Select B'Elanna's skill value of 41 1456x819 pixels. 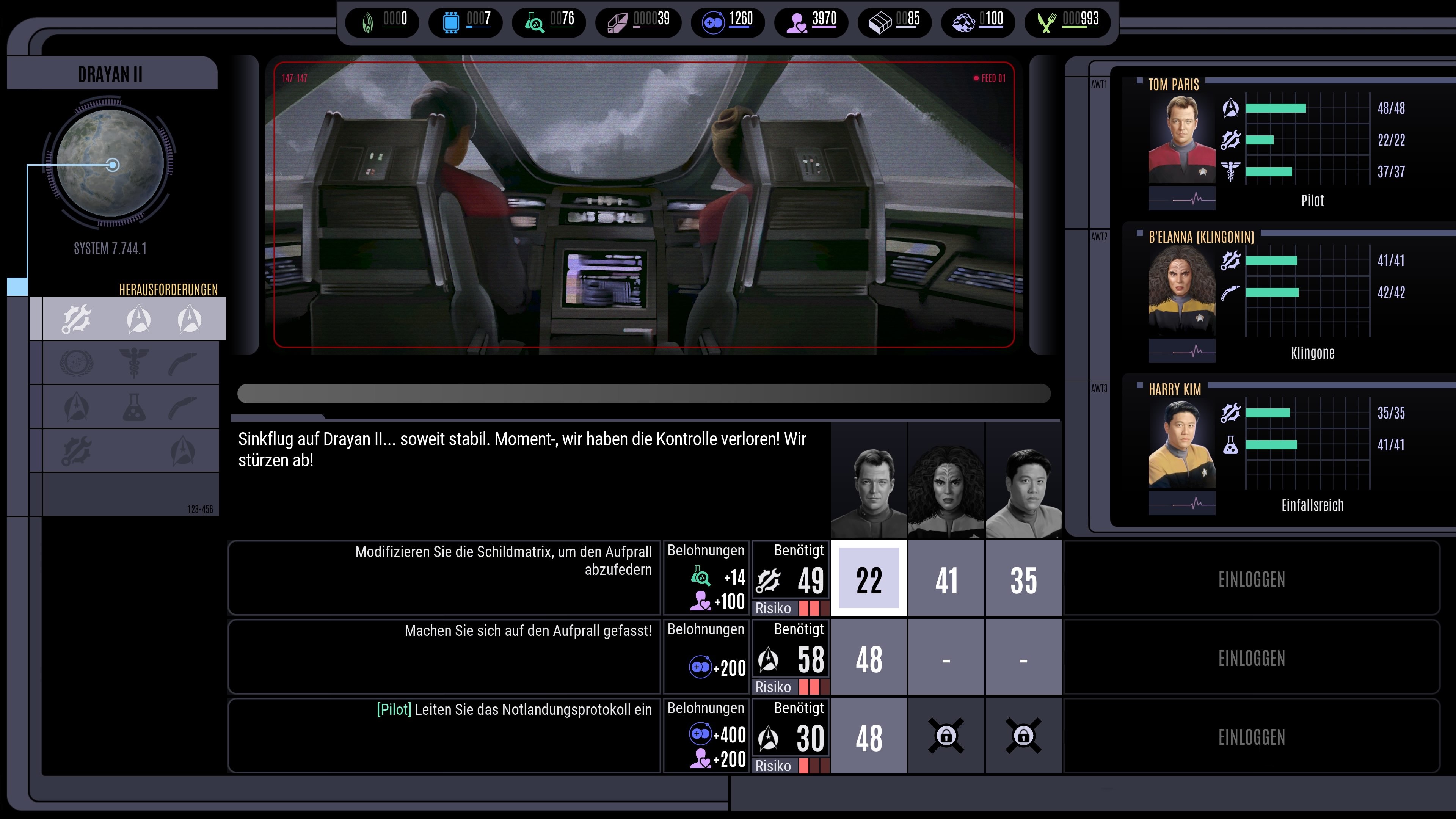(946, 578)
